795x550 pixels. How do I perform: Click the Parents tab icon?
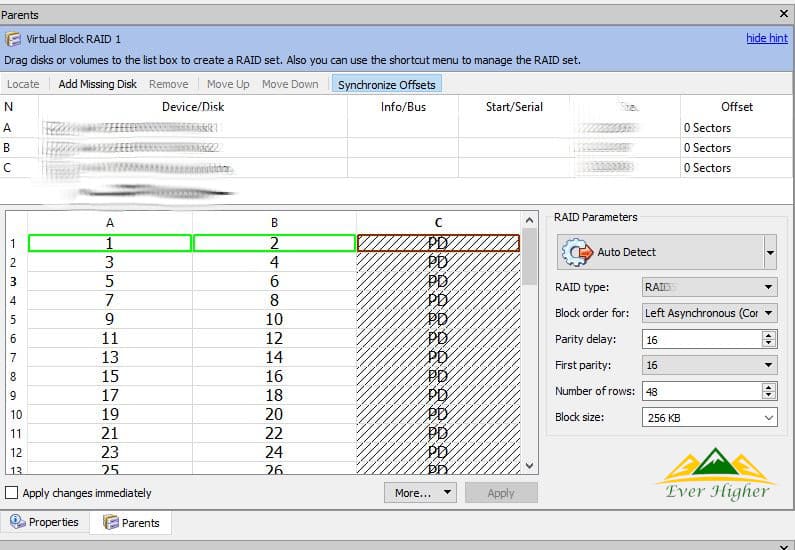(110, 522)
